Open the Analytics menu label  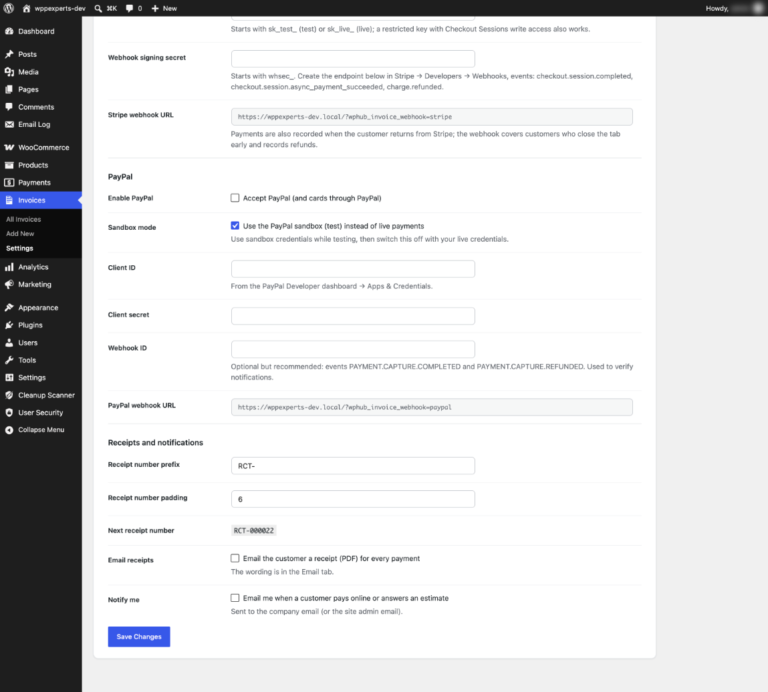[x=33, y=267]
